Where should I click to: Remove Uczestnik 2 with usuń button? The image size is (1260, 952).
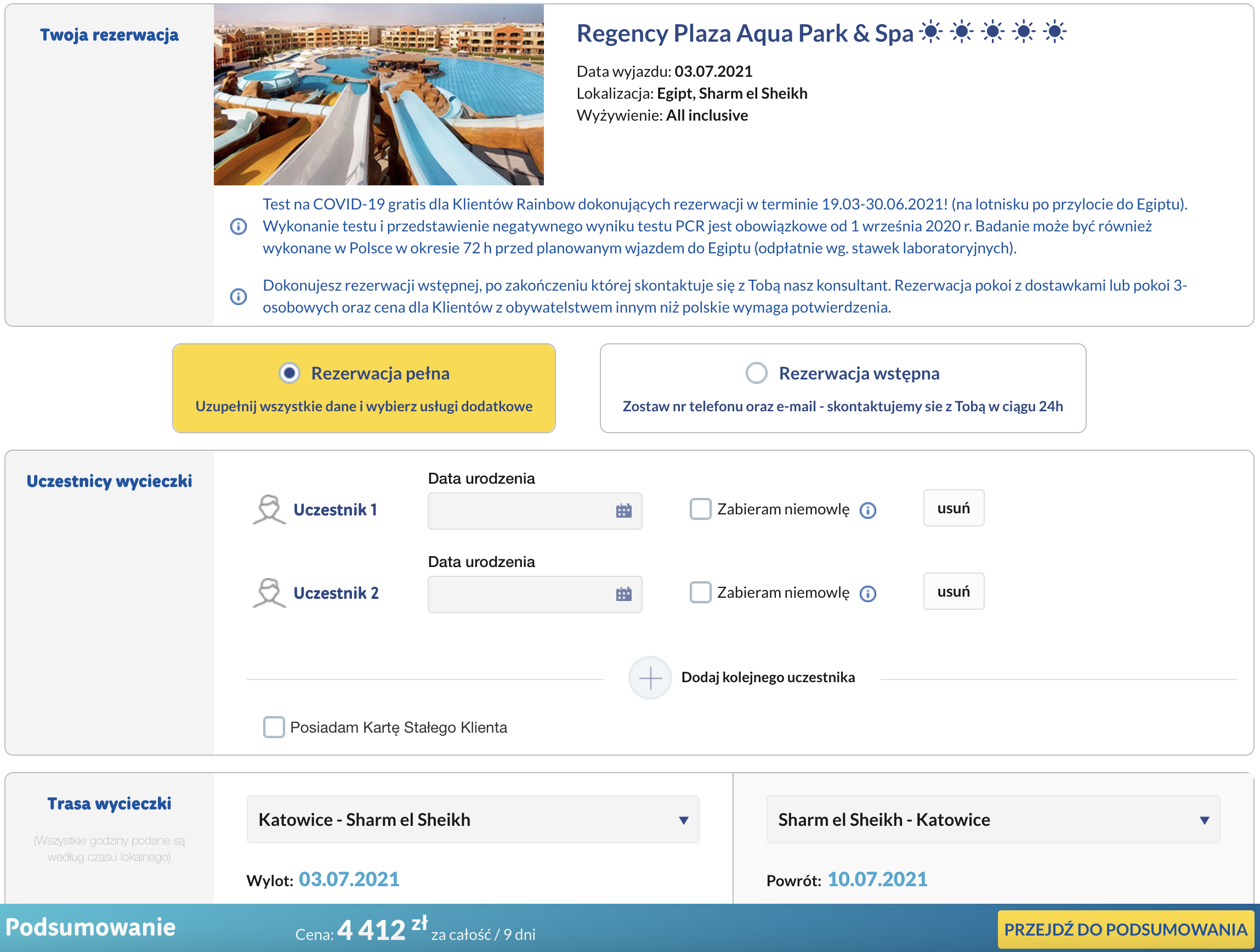coord(953,591)
